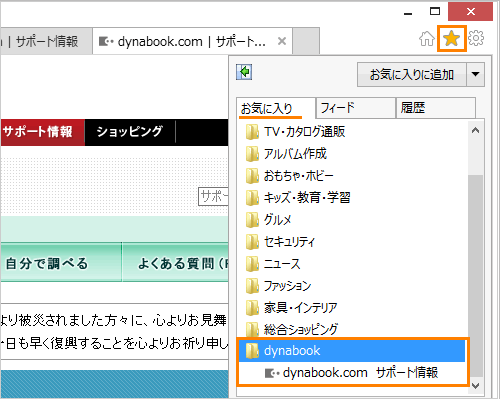Screen dimensions: 500x399
Task: Open the Favorites star icon
Action: (452, 39)
